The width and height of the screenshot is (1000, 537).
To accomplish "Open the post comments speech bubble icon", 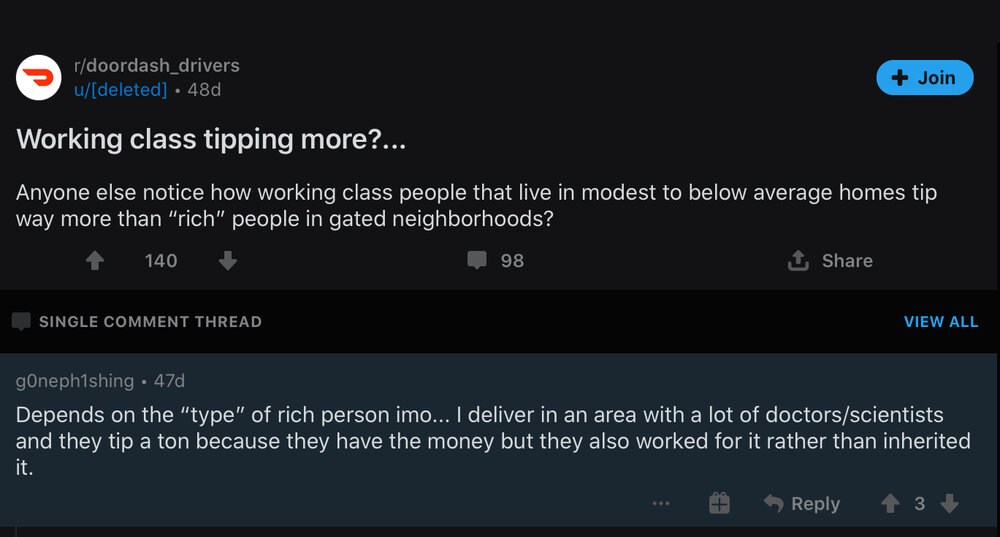I will [476, 260].
